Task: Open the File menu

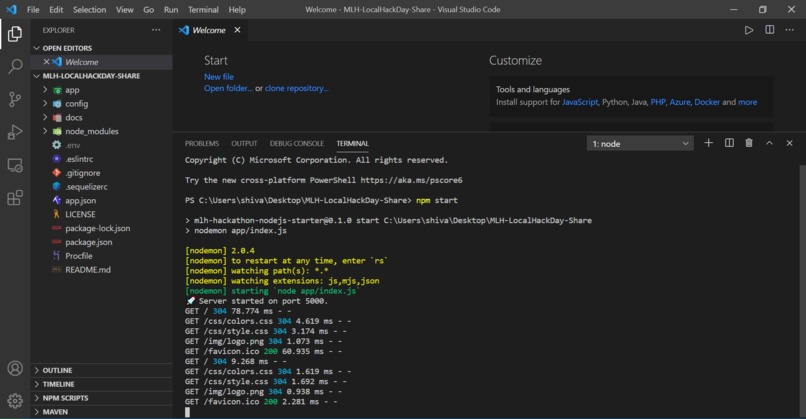Action: tap(33, 9)
